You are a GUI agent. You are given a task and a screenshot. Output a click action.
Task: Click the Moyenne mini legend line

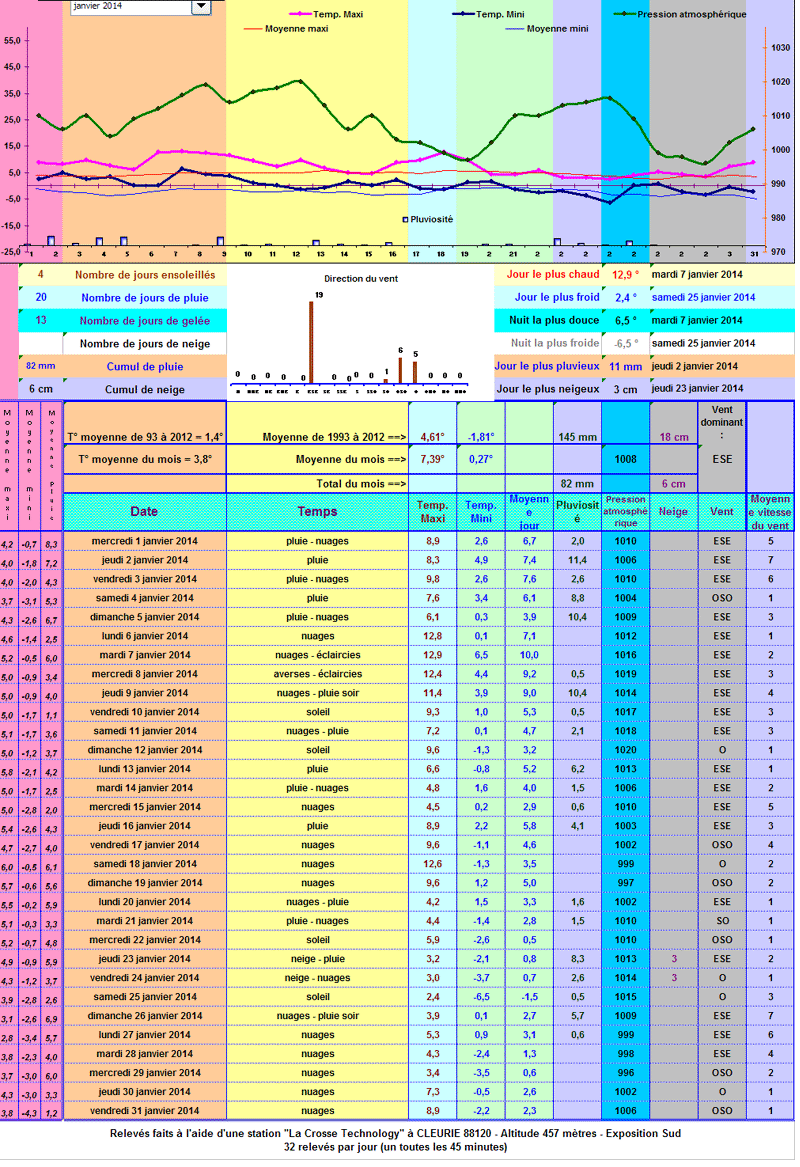(515, 29)
